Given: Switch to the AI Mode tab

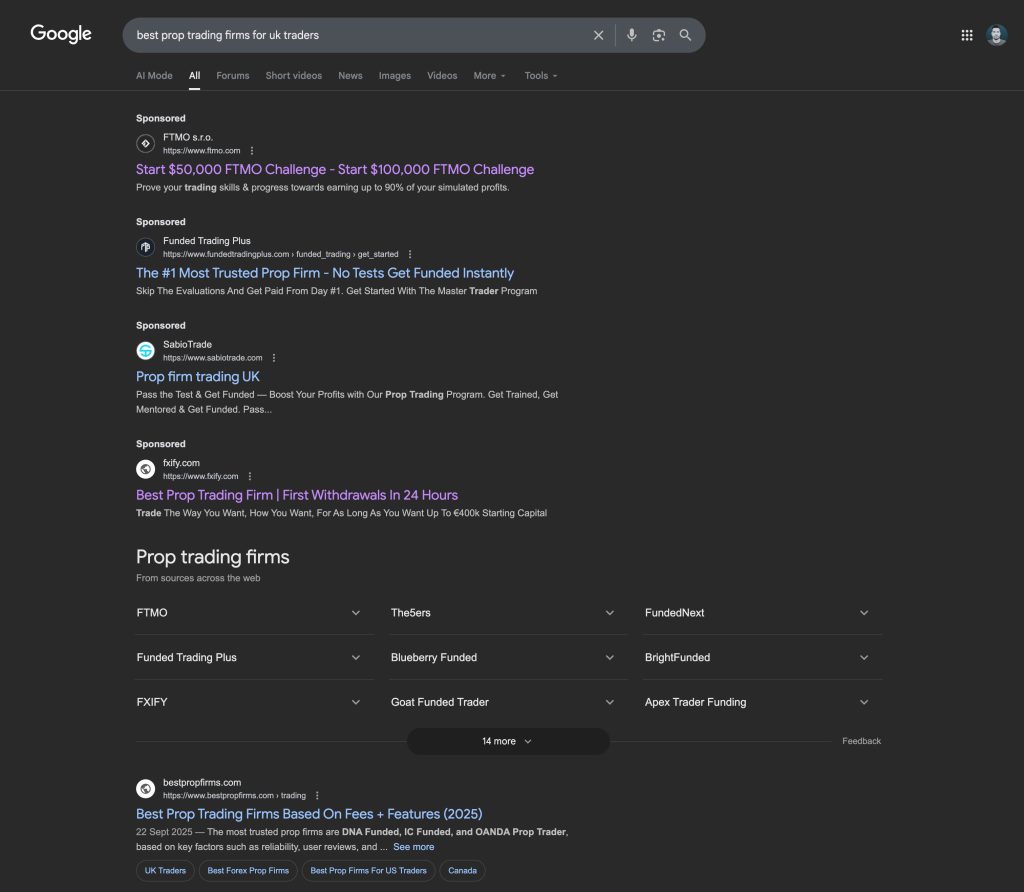Looking at the screenshot, I should (x=154, y=76).
